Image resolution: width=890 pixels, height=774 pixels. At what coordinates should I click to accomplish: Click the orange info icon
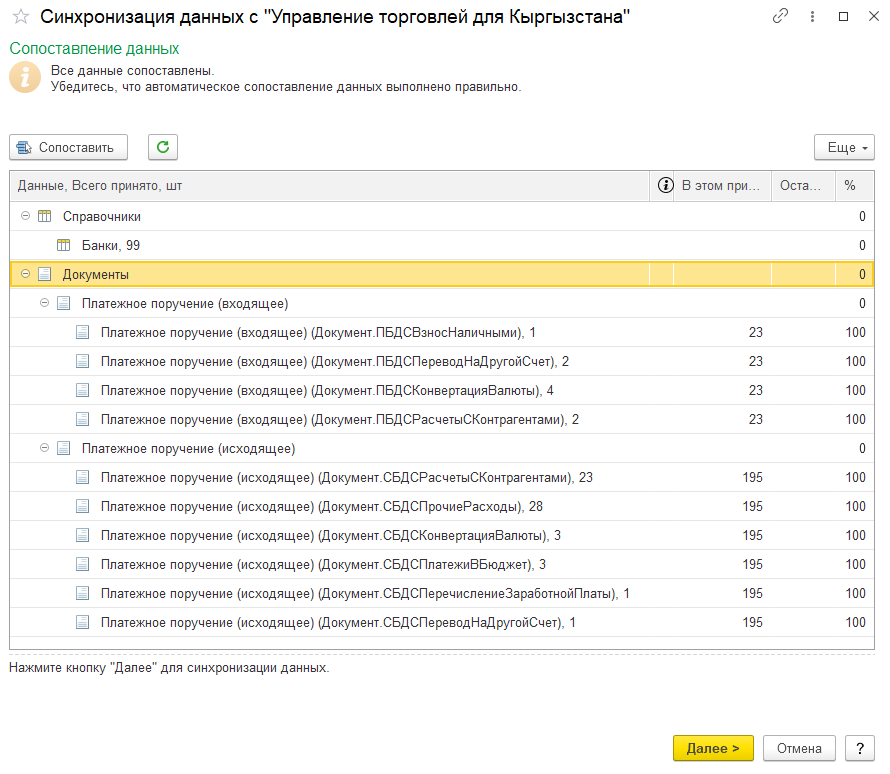click(x=25, y=77)
